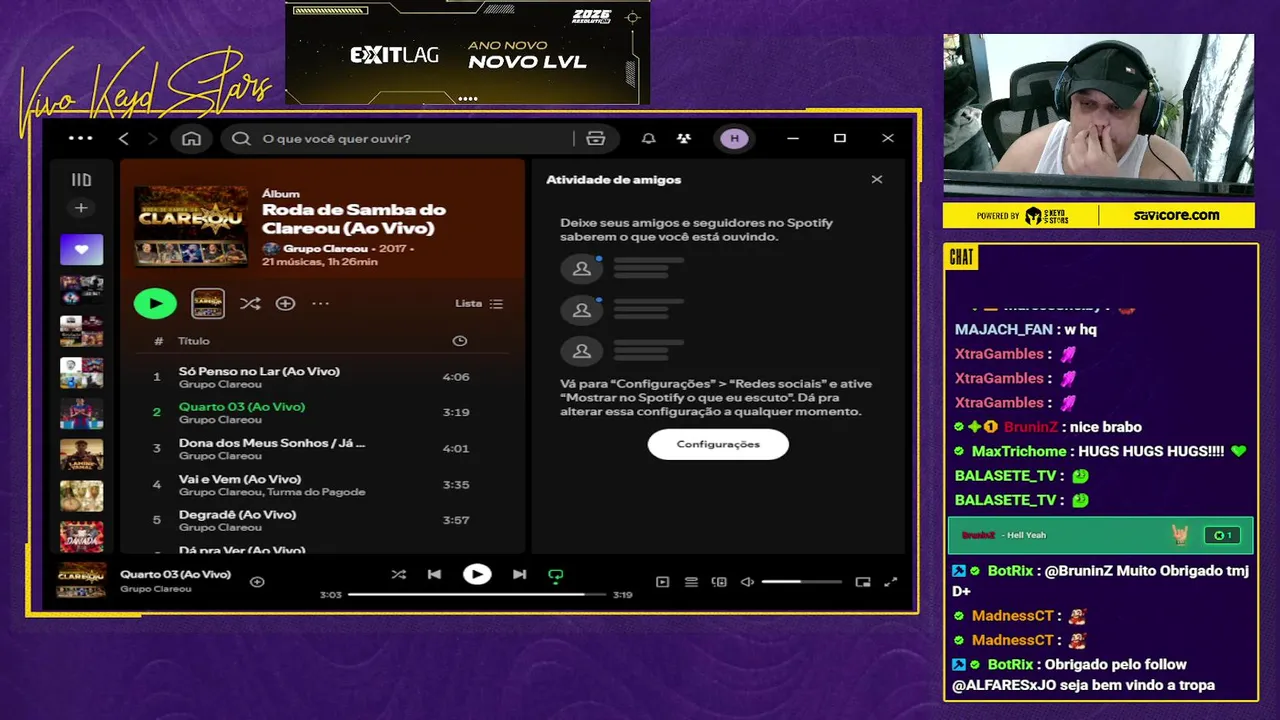Sort tracks by the duration clock icon

coord(459,341)
